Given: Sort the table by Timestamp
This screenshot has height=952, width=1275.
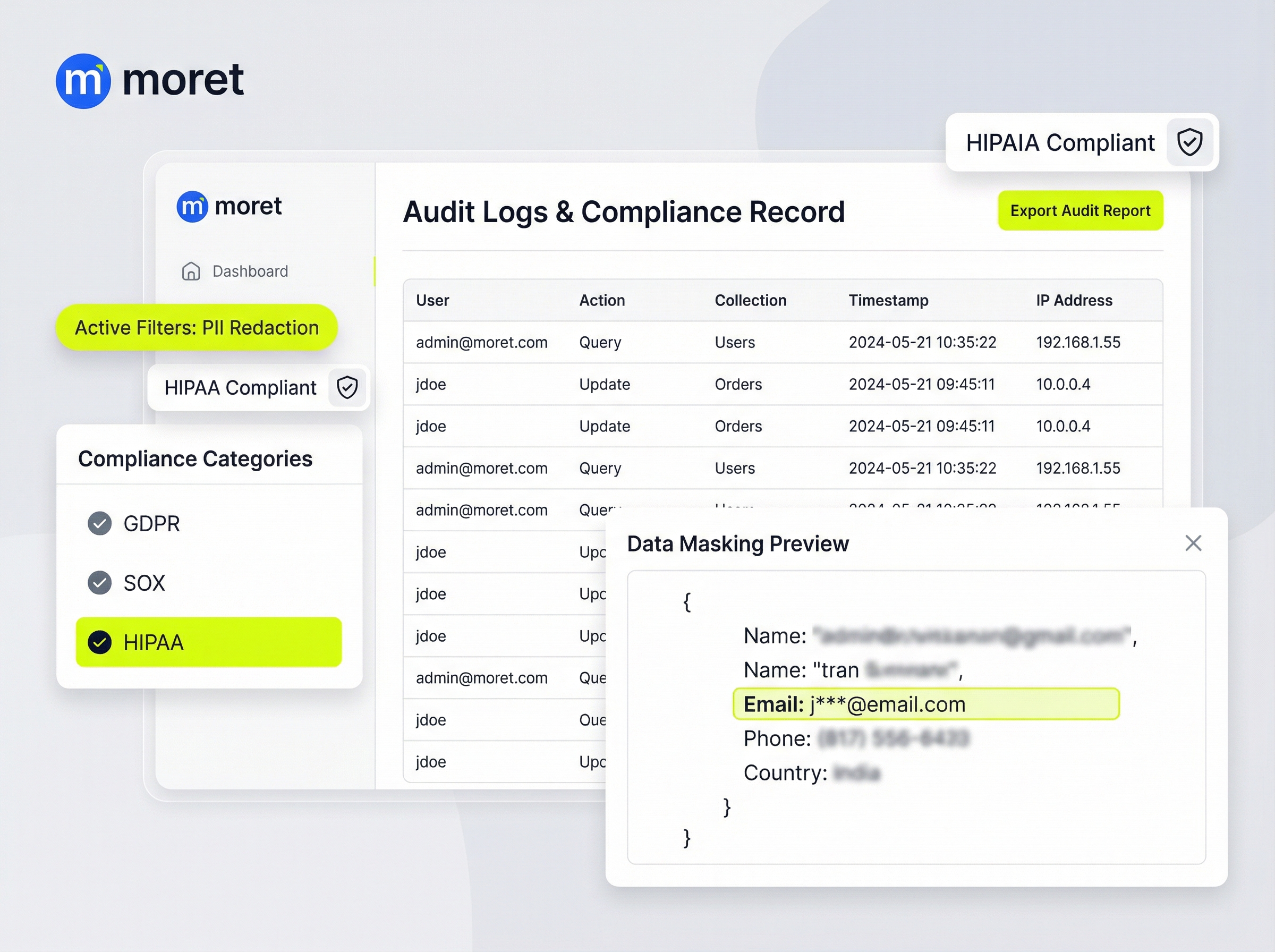Looking at the screenshot, I should coord(888,300).
